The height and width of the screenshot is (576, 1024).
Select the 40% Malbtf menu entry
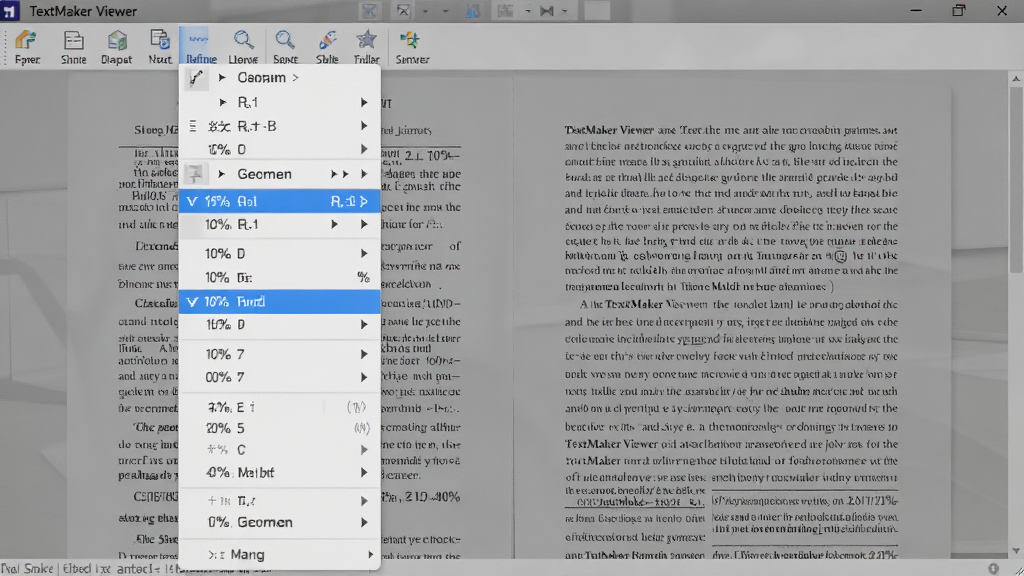coord(280,472)
